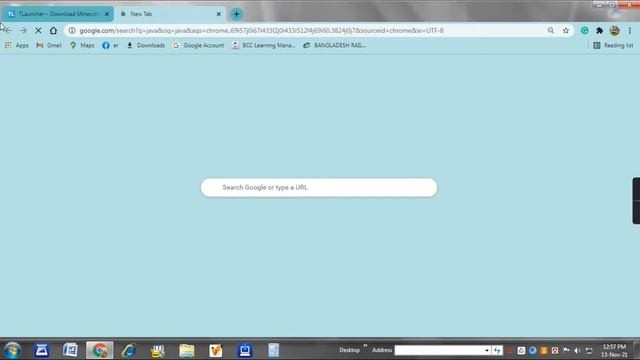This screenshot has width=640, height=360.
Task: Open the blue document app next to scanner
Action: point(70,350)
